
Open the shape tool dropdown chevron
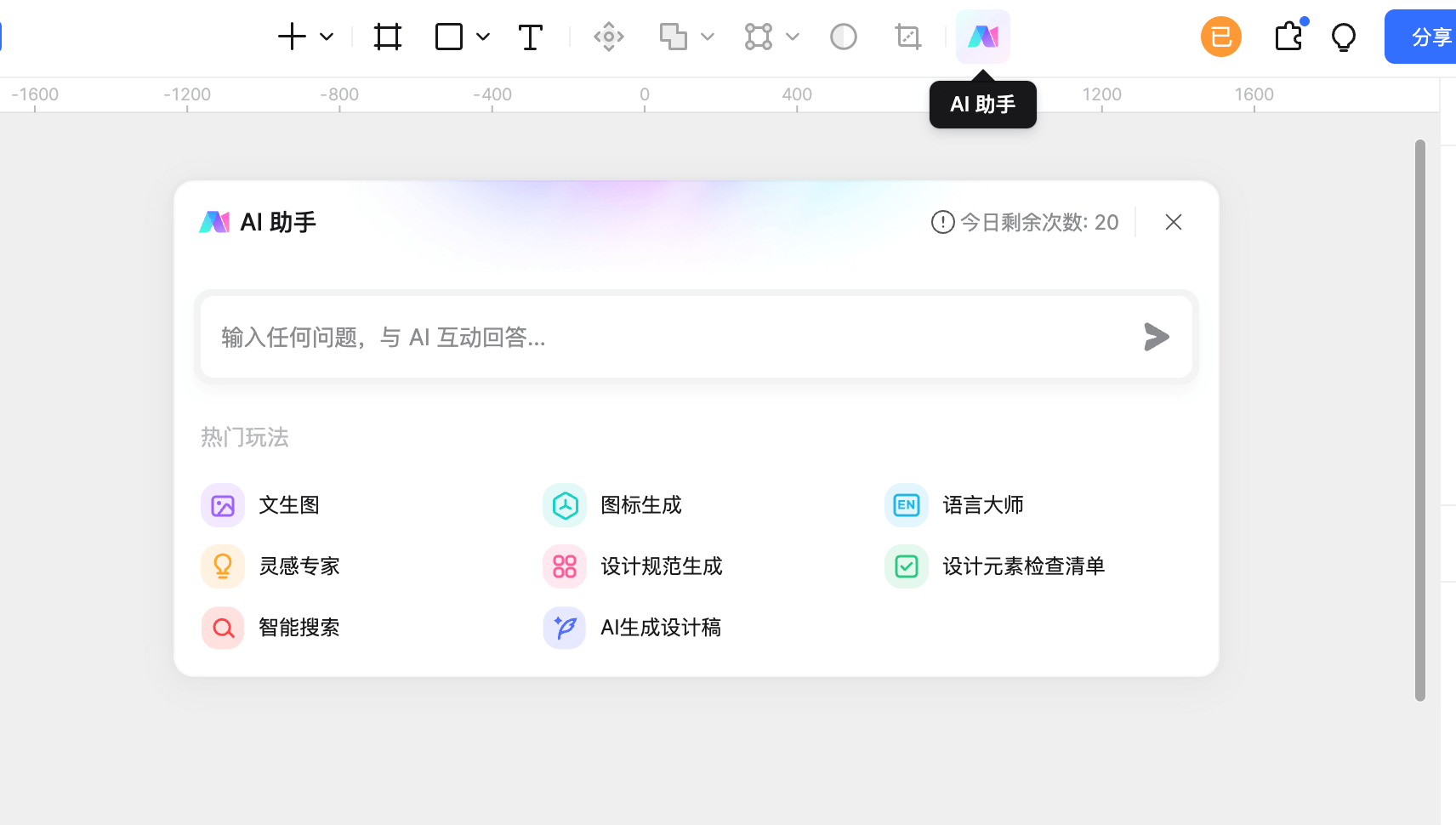(483, 37)
